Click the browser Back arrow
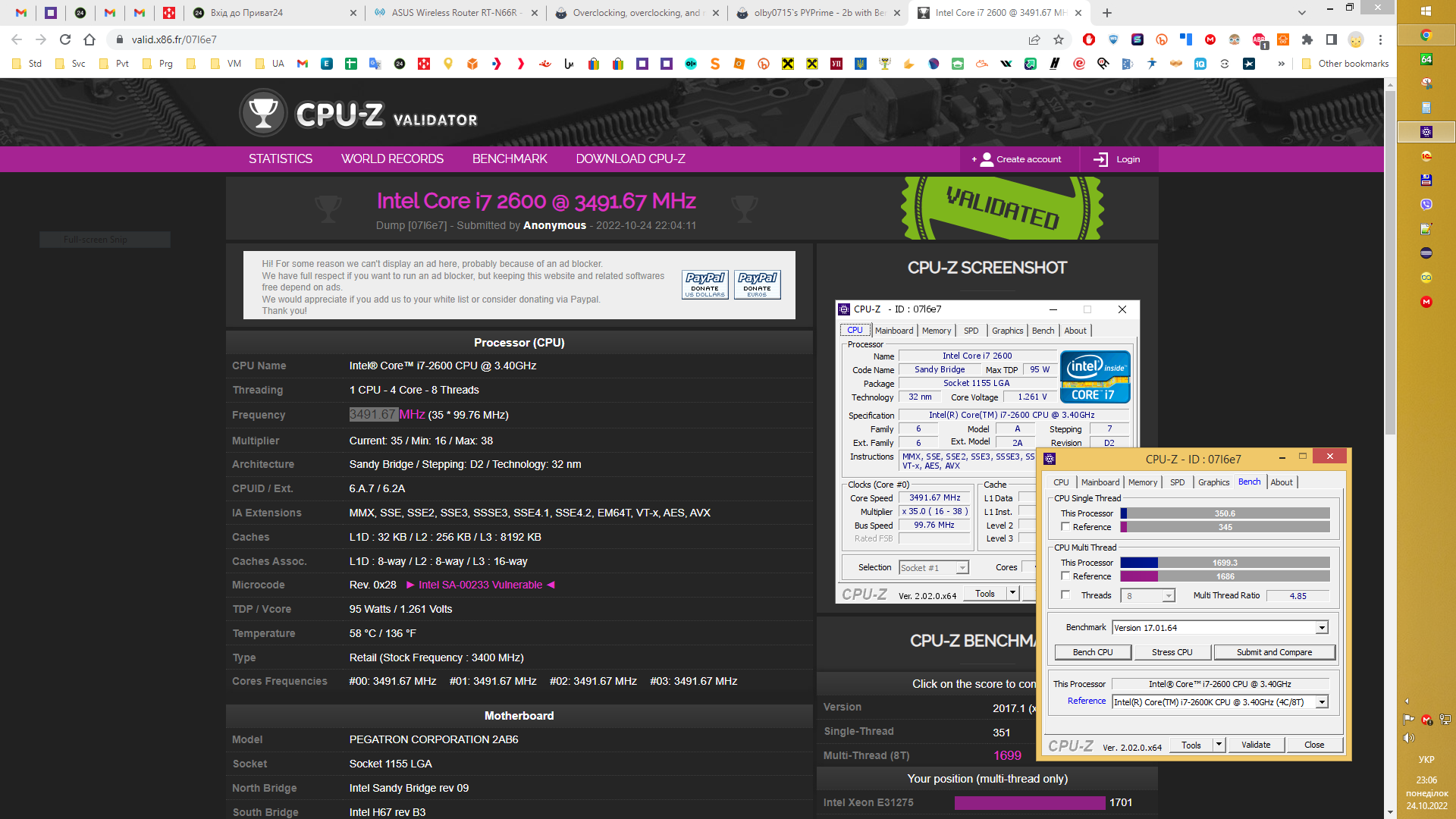This screenshot has width=1456, height=819. pyautogui.click(x=17, y=39)
